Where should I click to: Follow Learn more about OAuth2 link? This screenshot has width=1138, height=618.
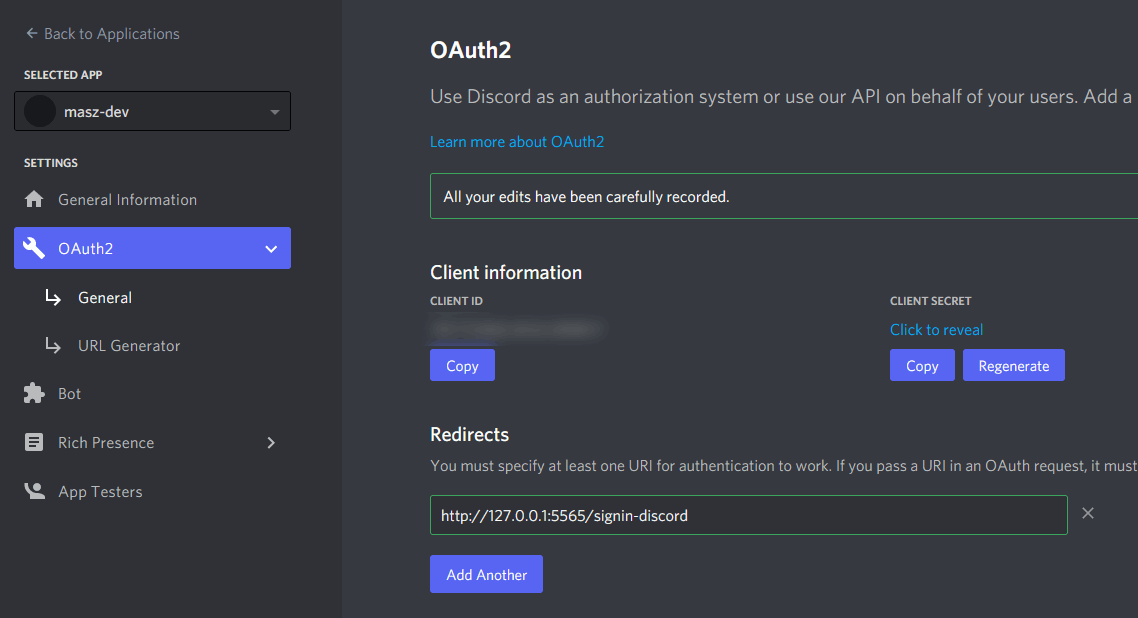click(x=517, y=141)
